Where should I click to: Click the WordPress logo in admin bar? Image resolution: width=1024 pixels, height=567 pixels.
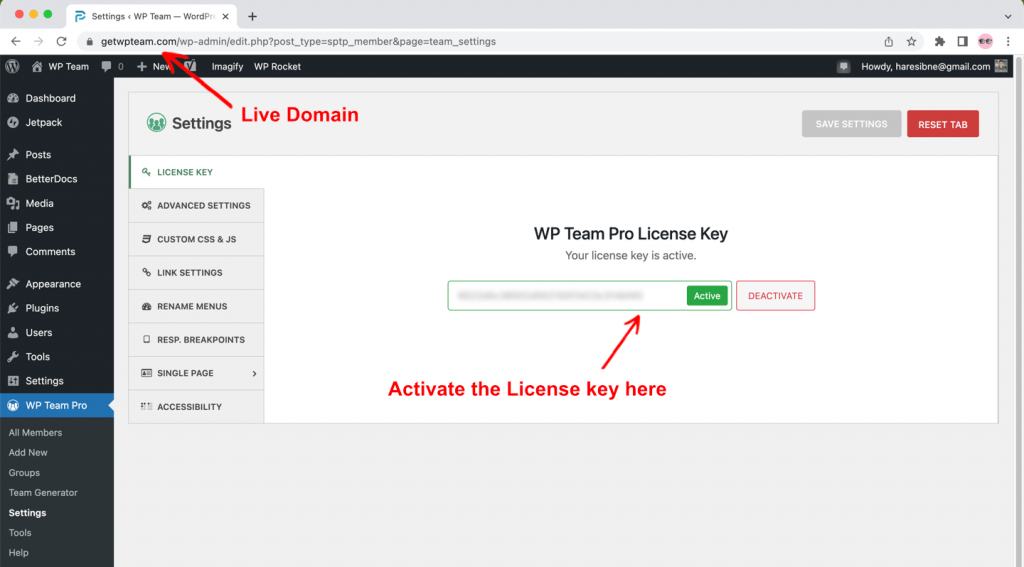point(12,67)
